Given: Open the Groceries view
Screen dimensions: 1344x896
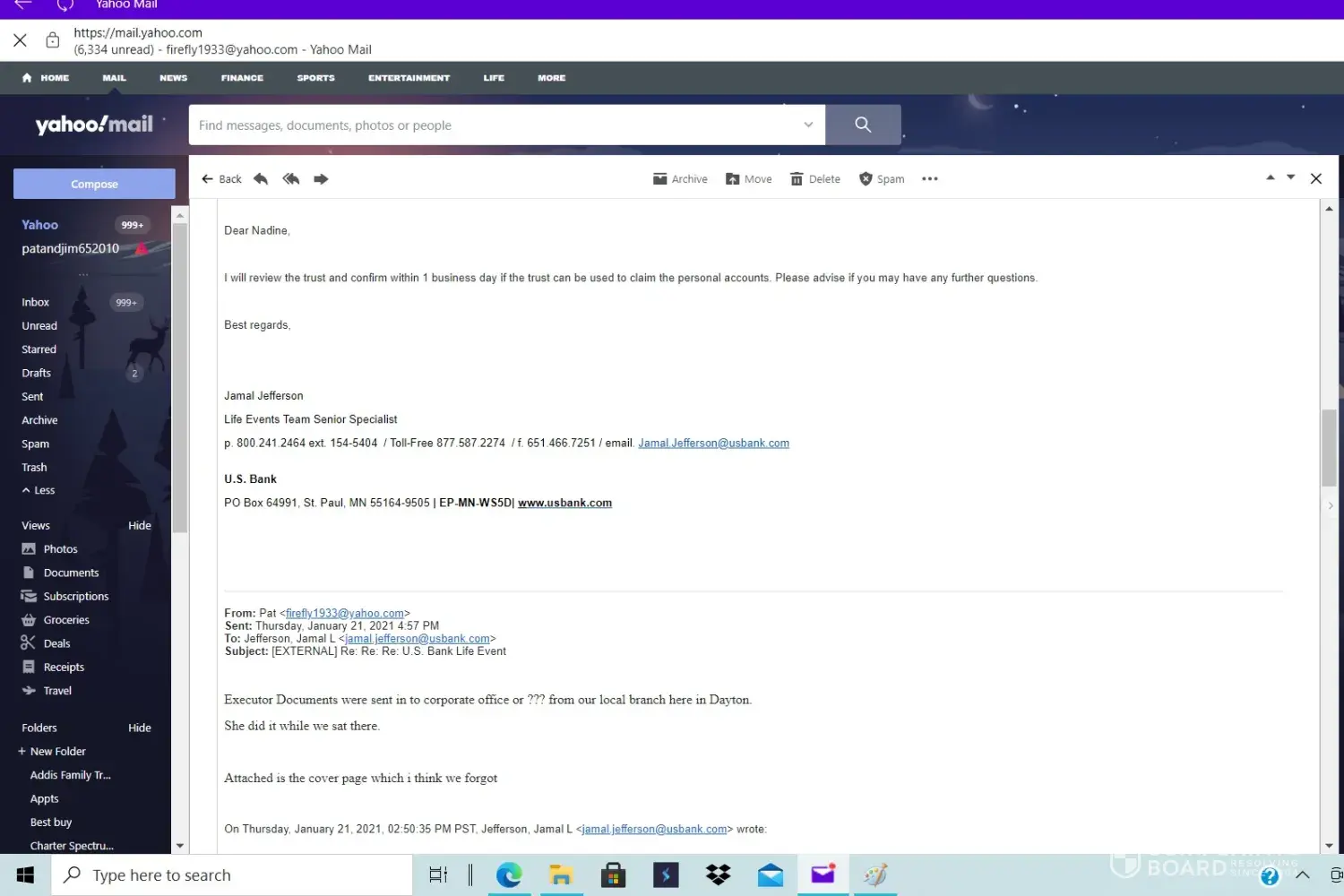Looking at the screenshot, I should (x=56, y=620).
